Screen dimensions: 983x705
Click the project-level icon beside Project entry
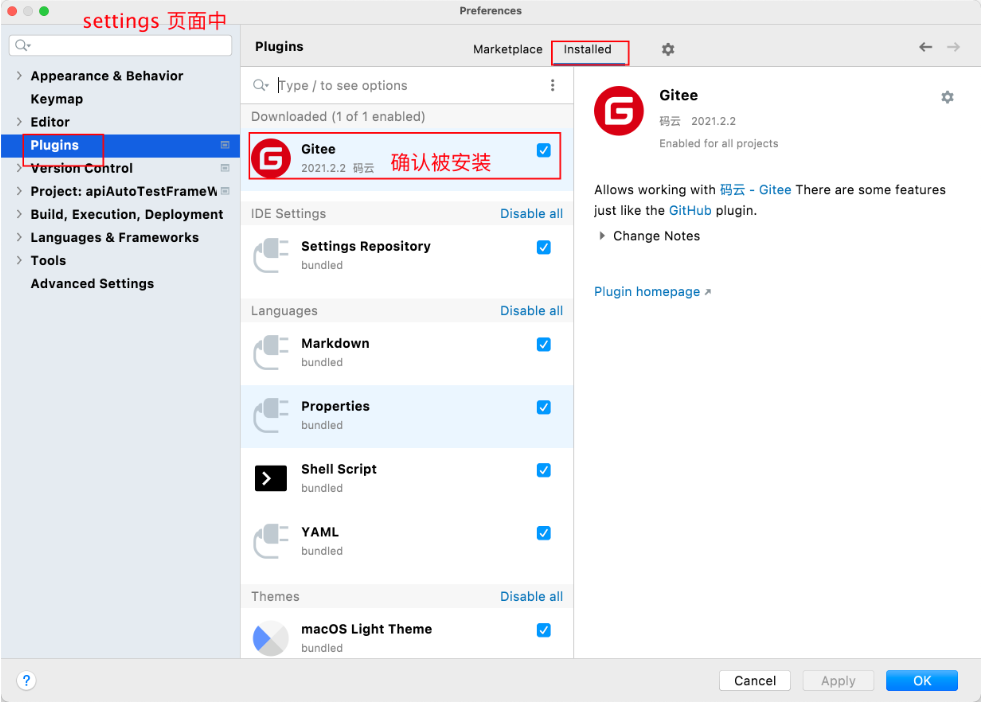tap(225, 191)
